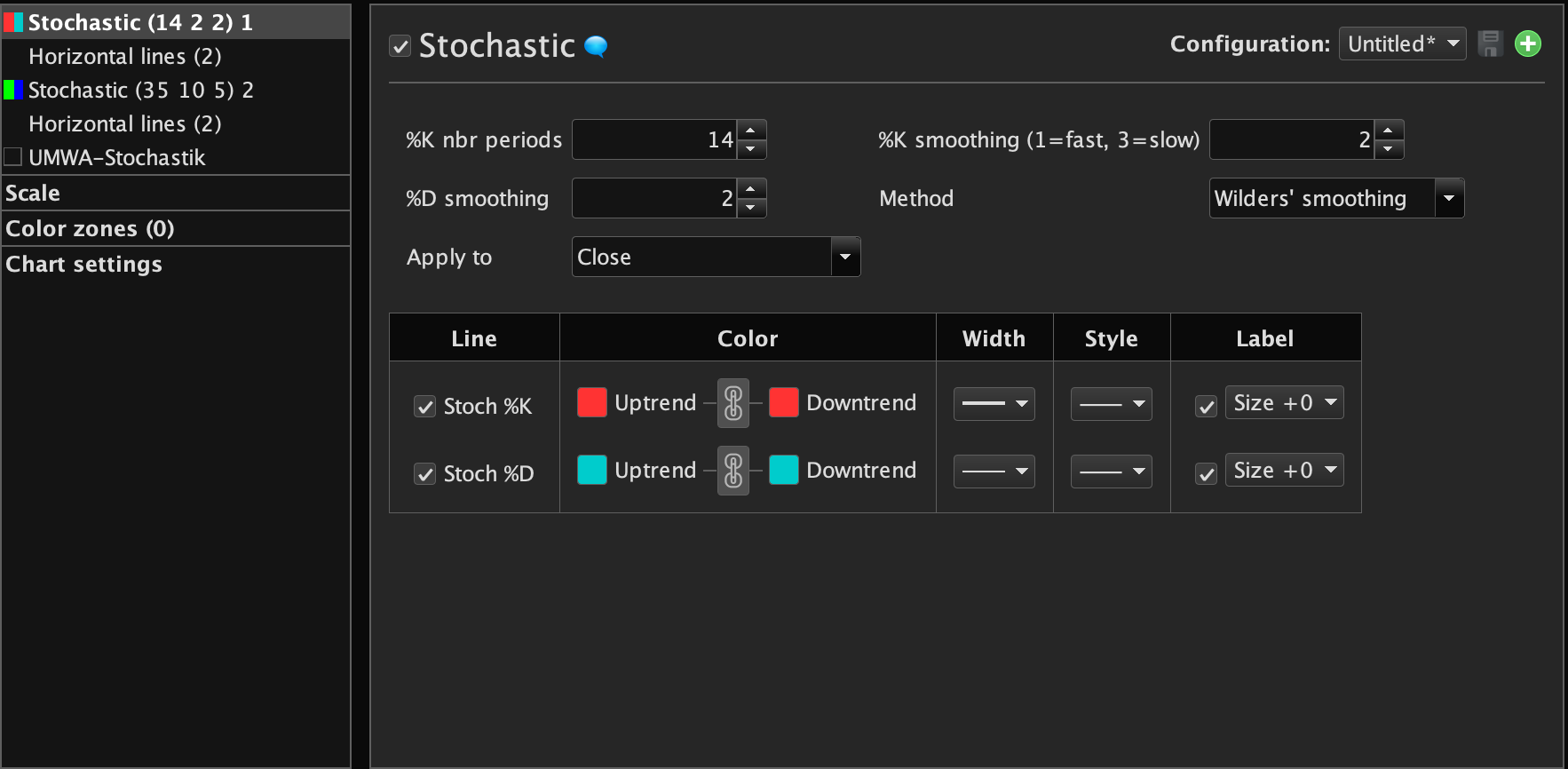Open the Scale section
This screenshot has width=1568, height=769.
33,193
